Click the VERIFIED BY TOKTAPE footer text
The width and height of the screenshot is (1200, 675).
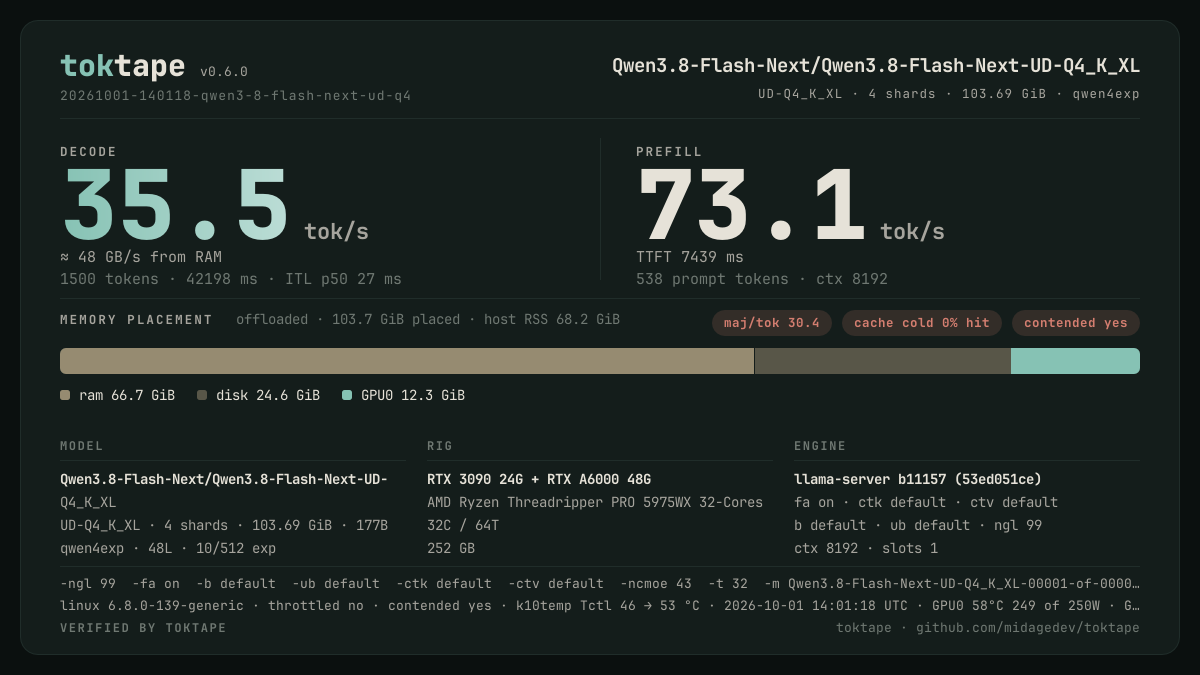[x=143, y=628]
